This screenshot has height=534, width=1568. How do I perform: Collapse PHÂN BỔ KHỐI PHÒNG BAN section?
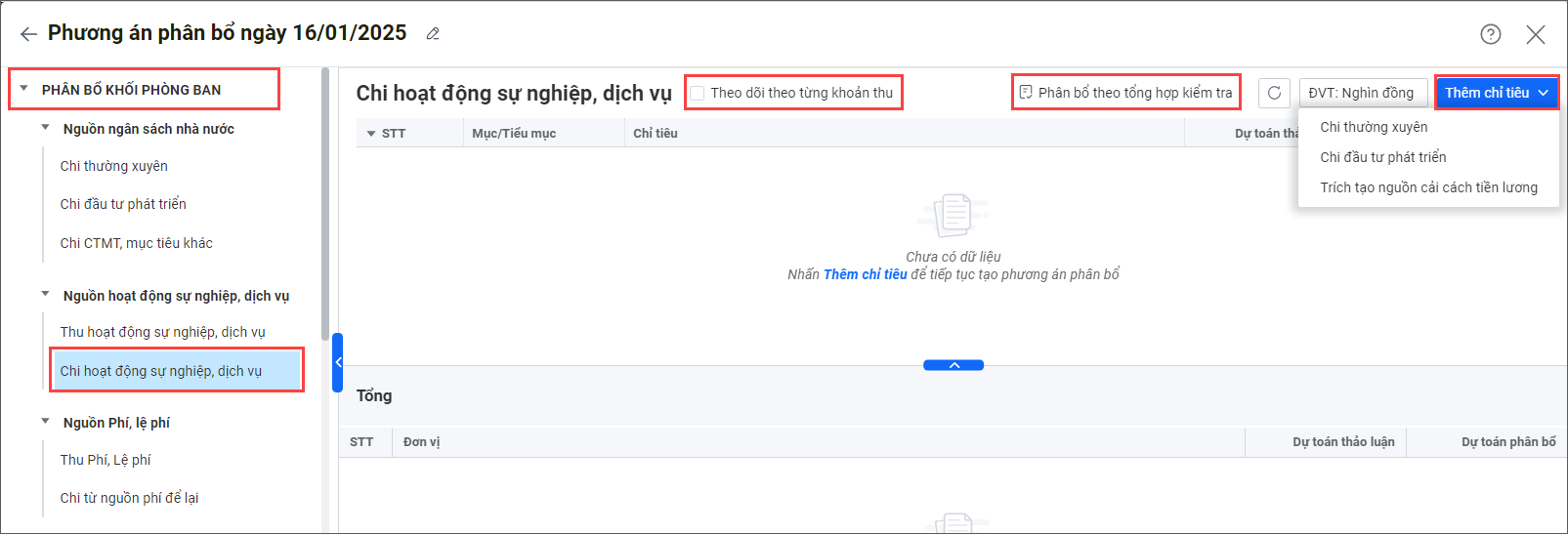(24, 89)
